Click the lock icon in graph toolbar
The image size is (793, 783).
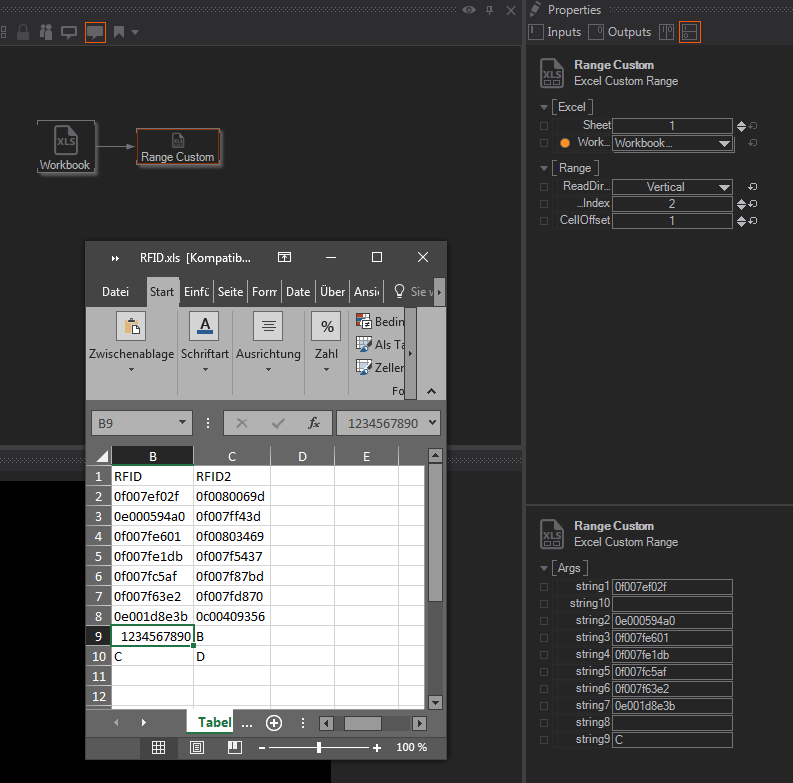pyautogui.click(x=22, y=31)
